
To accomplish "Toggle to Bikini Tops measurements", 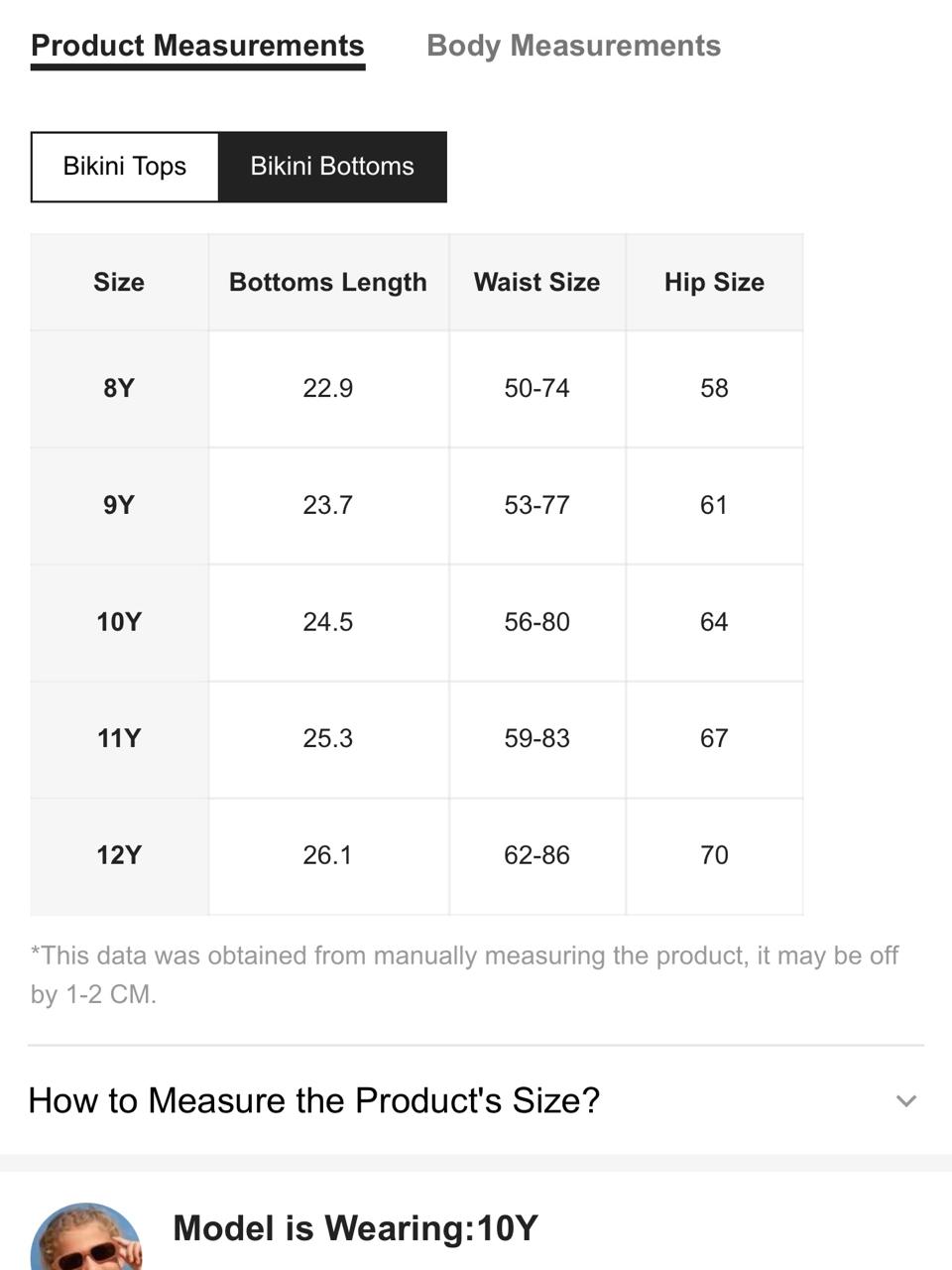I will click(125, 167).
